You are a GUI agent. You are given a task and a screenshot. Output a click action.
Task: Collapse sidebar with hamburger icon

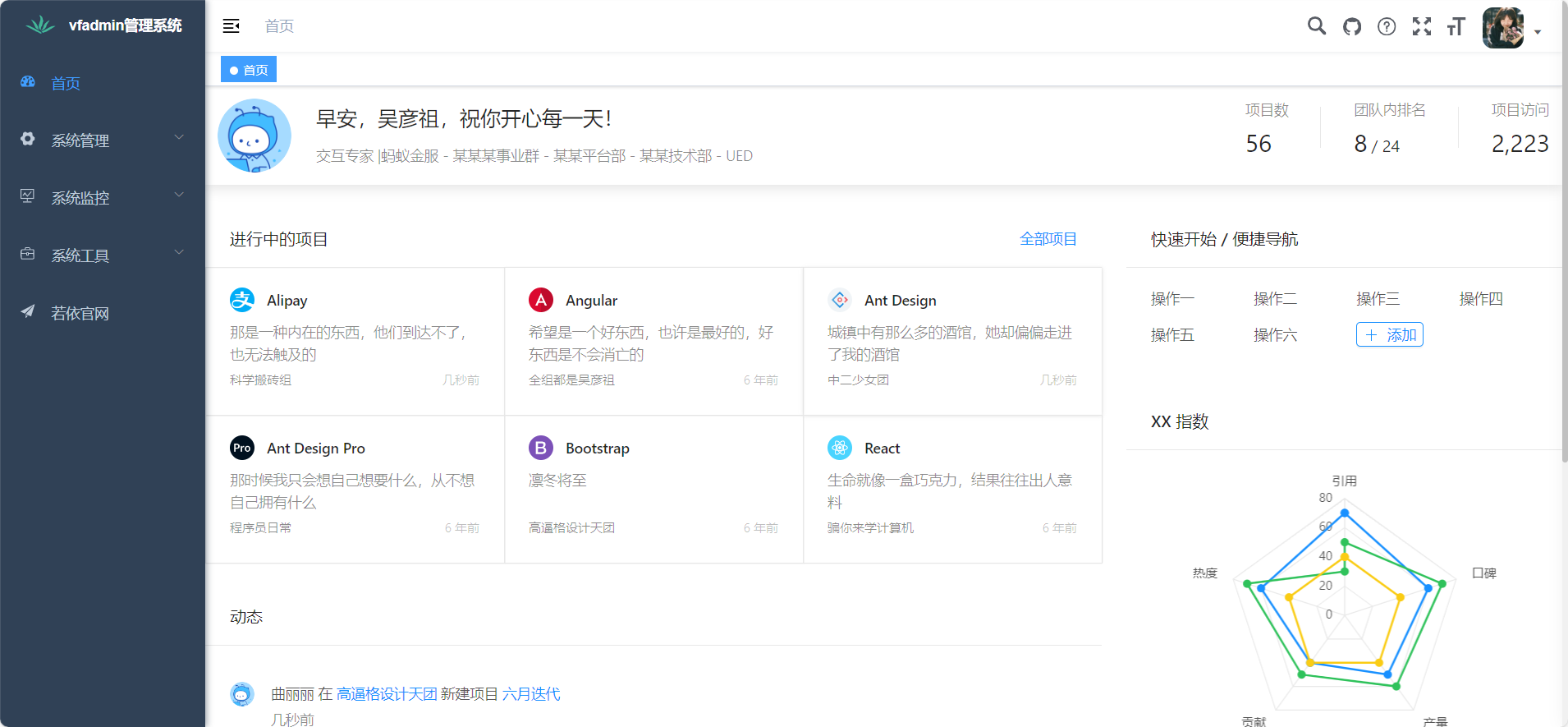pyautogui.click(x=232, y=26)
